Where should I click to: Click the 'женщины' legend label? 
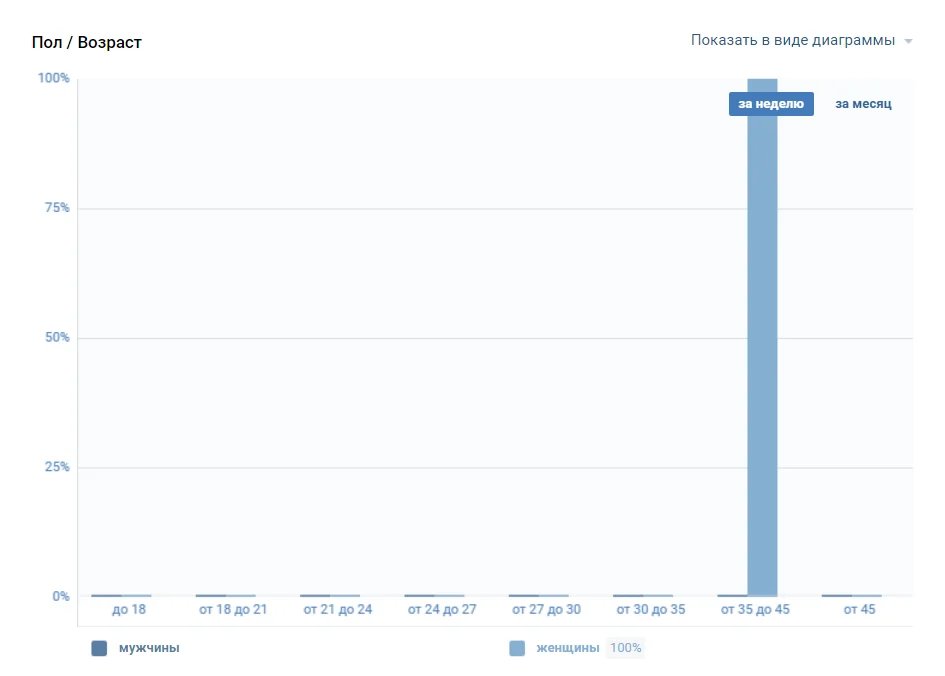[567, 648]
